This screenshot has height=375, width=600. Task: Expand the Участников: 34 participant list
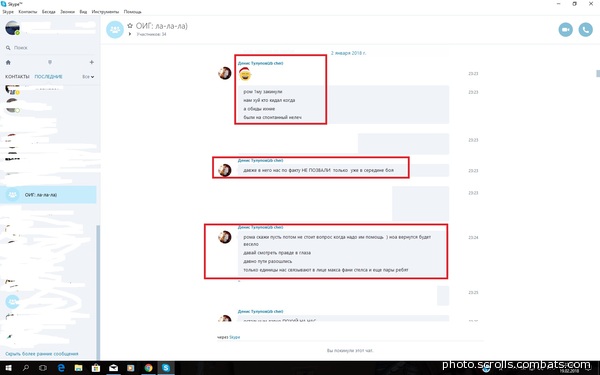click(x=130, y=34)
